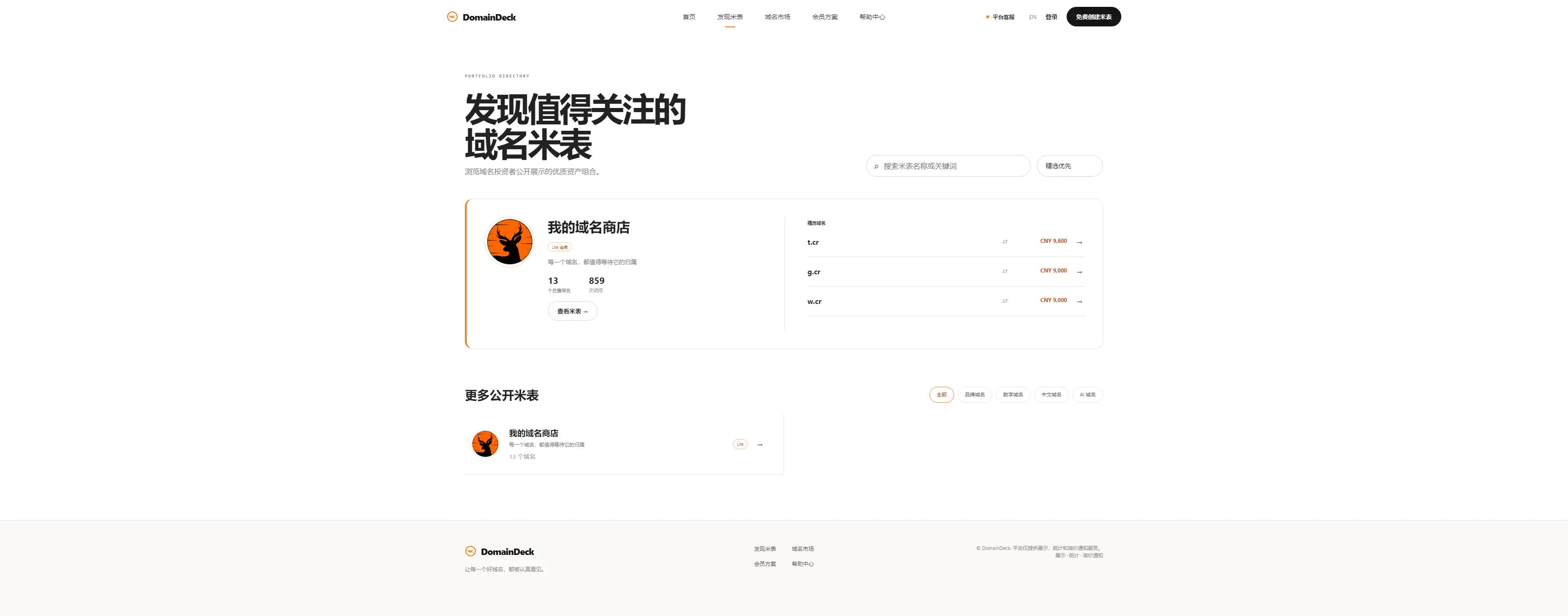Click the Lite 会员 badge
Image resolution: width=1568 pixels, height=616 pixels.
coord(559,247)
